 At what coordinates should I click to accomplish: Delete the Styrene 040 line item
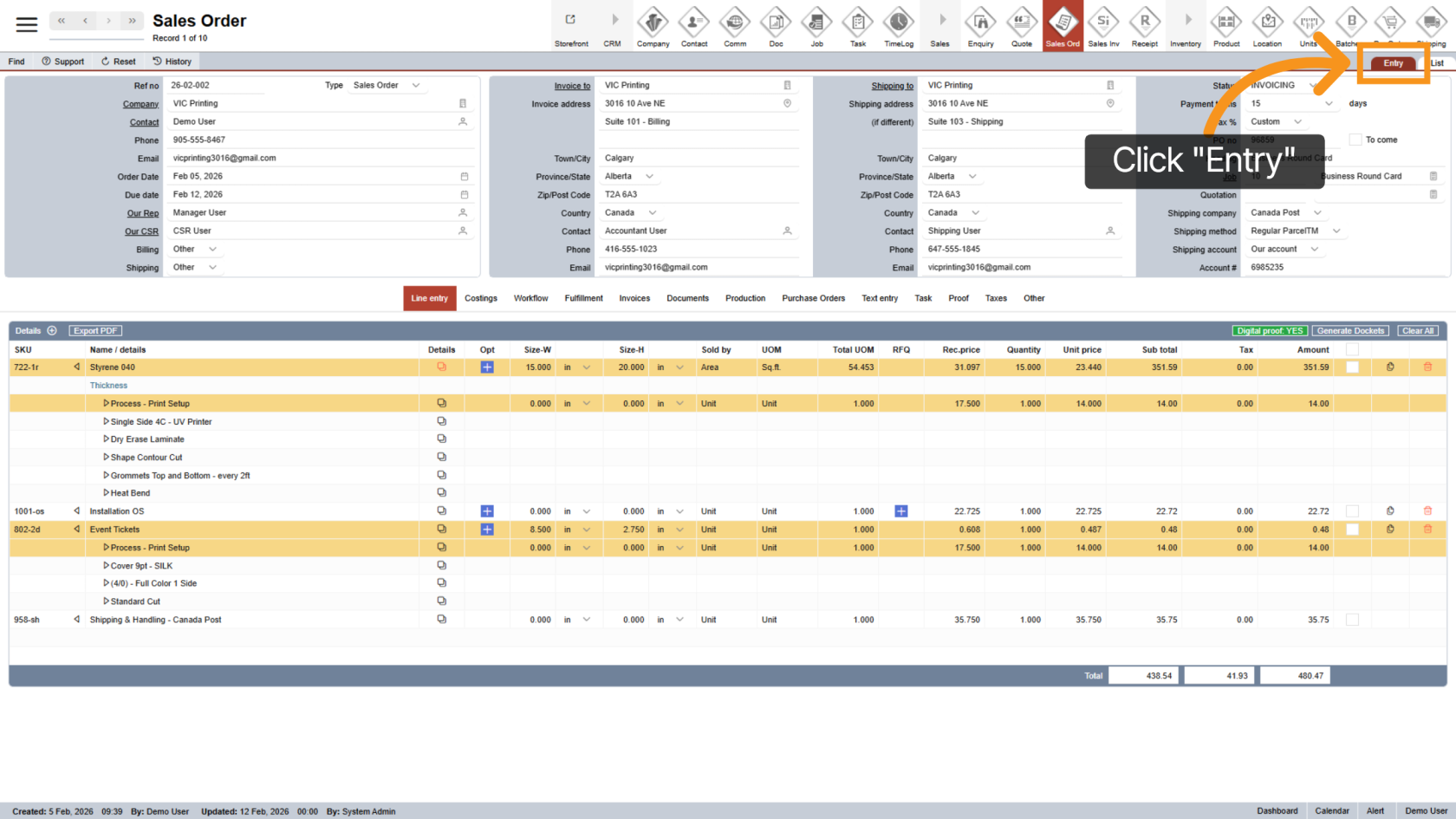tap(1427, 367)
